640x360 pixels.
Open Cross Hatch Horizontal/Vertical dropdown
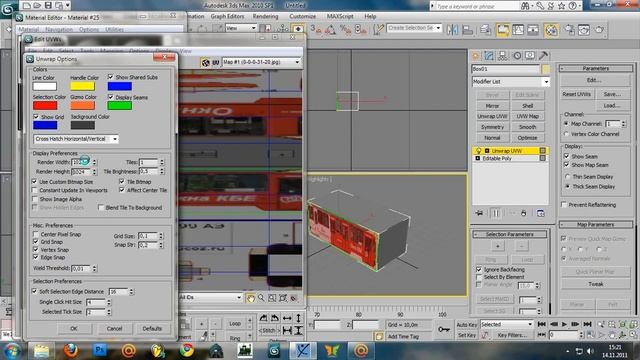coord(76,139)
